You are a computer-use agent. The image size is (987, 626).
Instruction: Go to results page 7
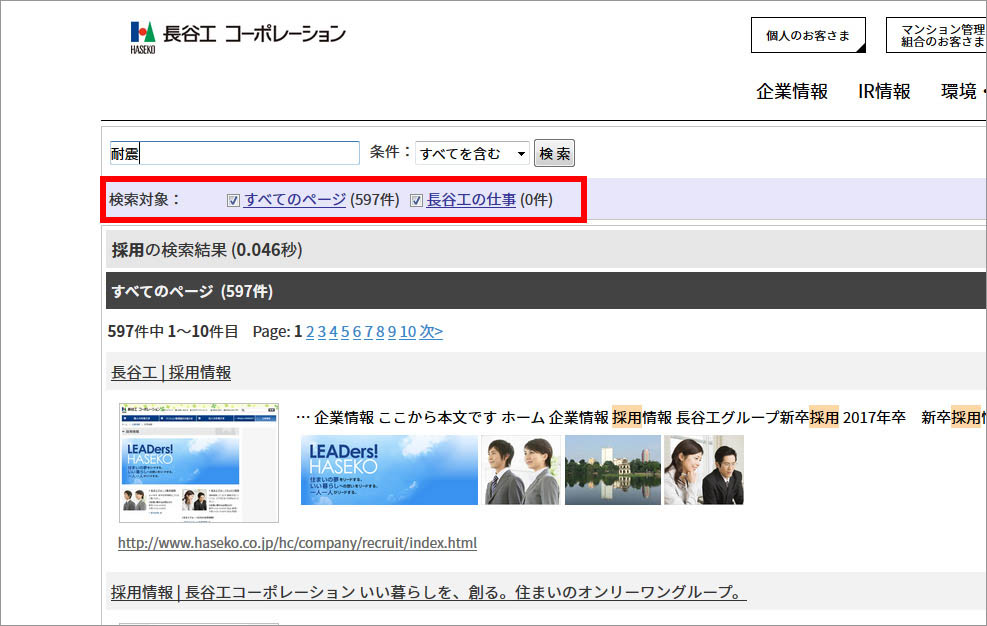click(368, 331)
